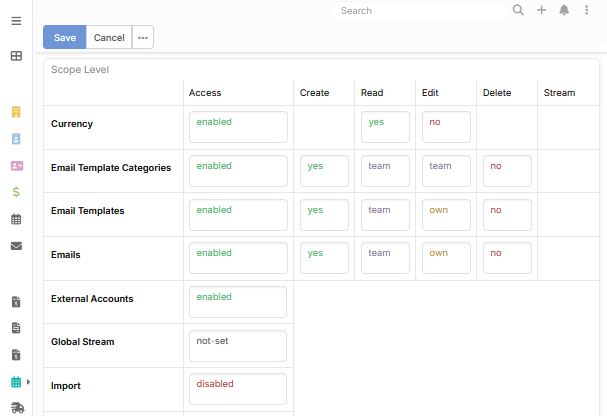Change Emails Delete permission dropdown
The width and height of the screenshot is (607, 416).
(x=507, y=258)
